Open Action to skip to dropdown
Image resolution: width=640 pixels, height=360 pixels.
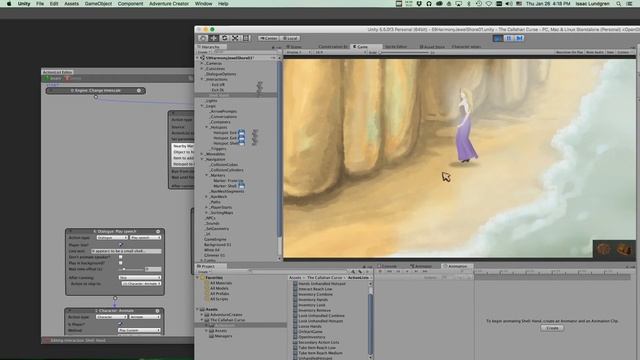141,284
